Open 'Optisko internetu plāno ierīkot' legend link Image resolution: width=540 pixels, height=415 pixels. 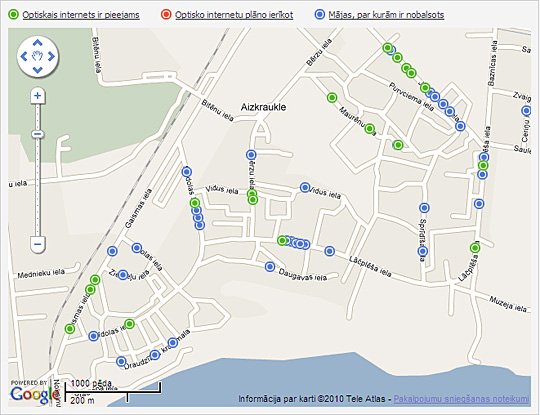pos(234,15)
